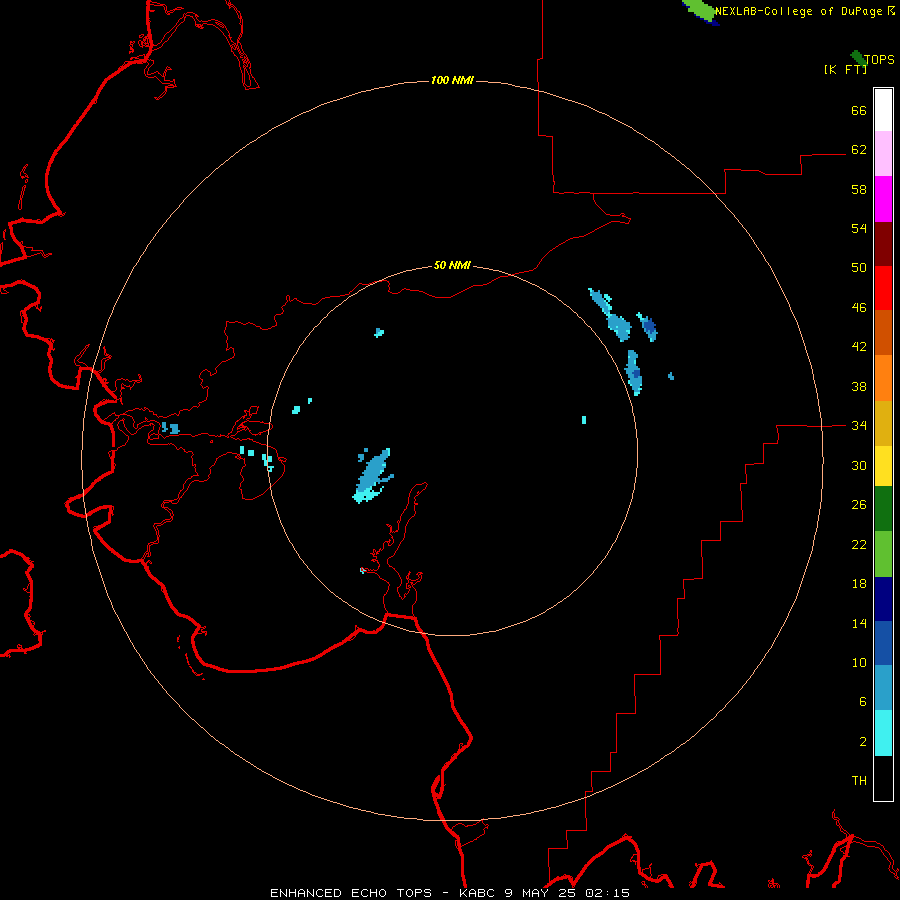Choose the navy blue legend swatch
Screen dimensions: 900x900
pyautogui.click(x=883, y=599)
